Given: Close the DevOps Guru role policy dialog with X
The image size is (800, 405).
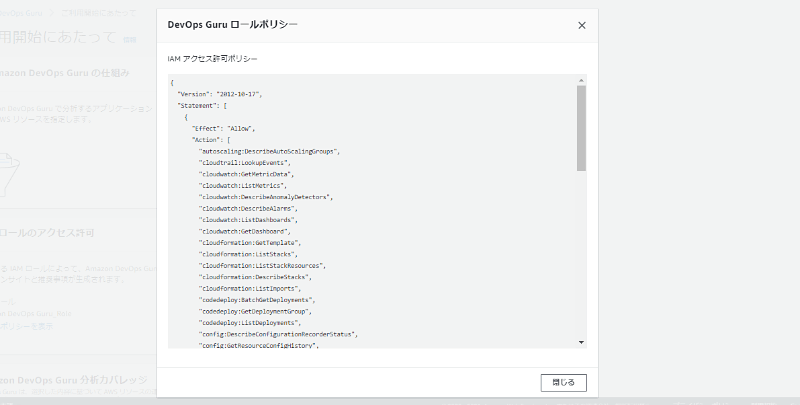Looking at the screenshot, I should [x=582, y=26].
